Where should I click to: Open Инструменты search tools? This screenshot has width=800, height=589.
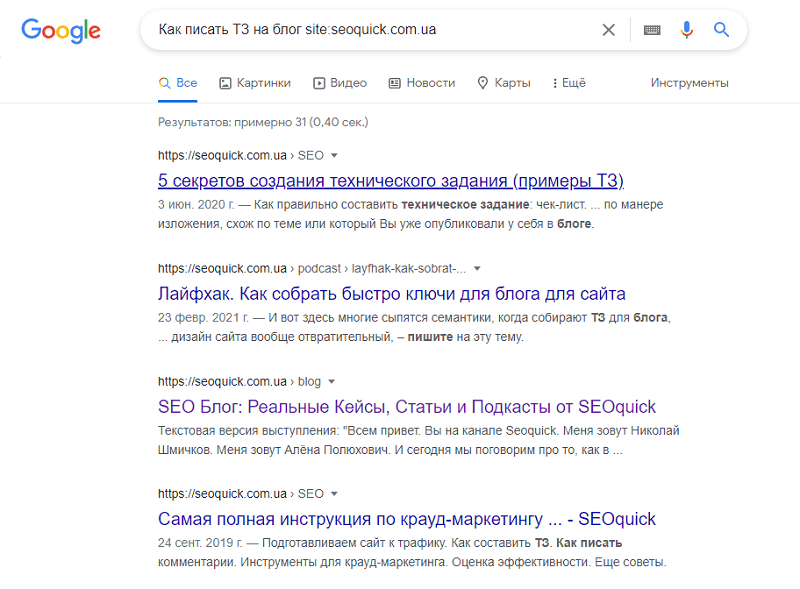pos(689,83)
